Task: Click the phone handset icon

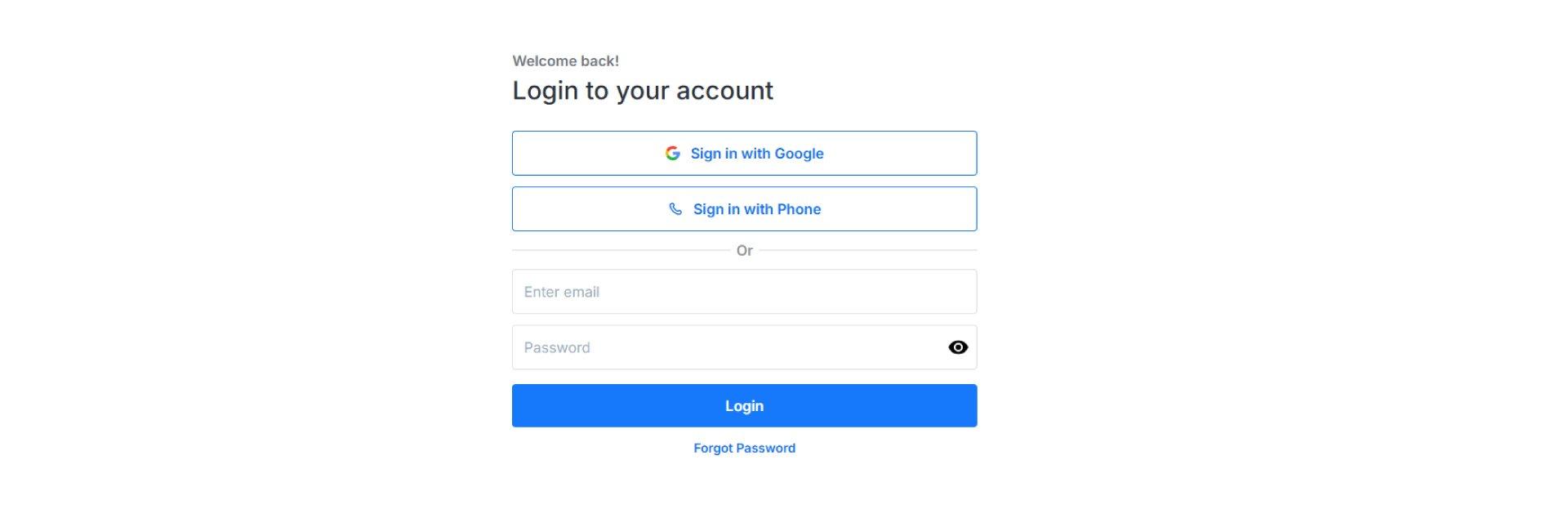Action: pos(675,209)
